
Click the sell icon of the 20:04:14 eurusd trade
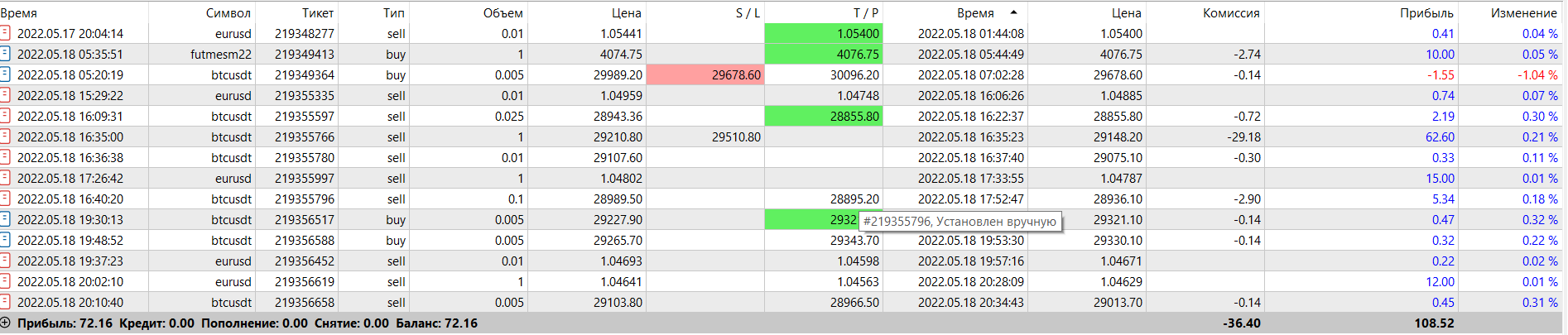click(5, 33)
